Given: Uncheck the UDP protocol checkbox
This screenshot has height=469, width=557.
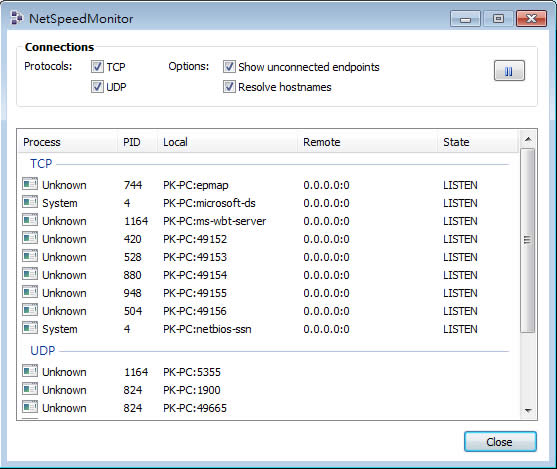Looking at the screenshot, I should point(97,86).
